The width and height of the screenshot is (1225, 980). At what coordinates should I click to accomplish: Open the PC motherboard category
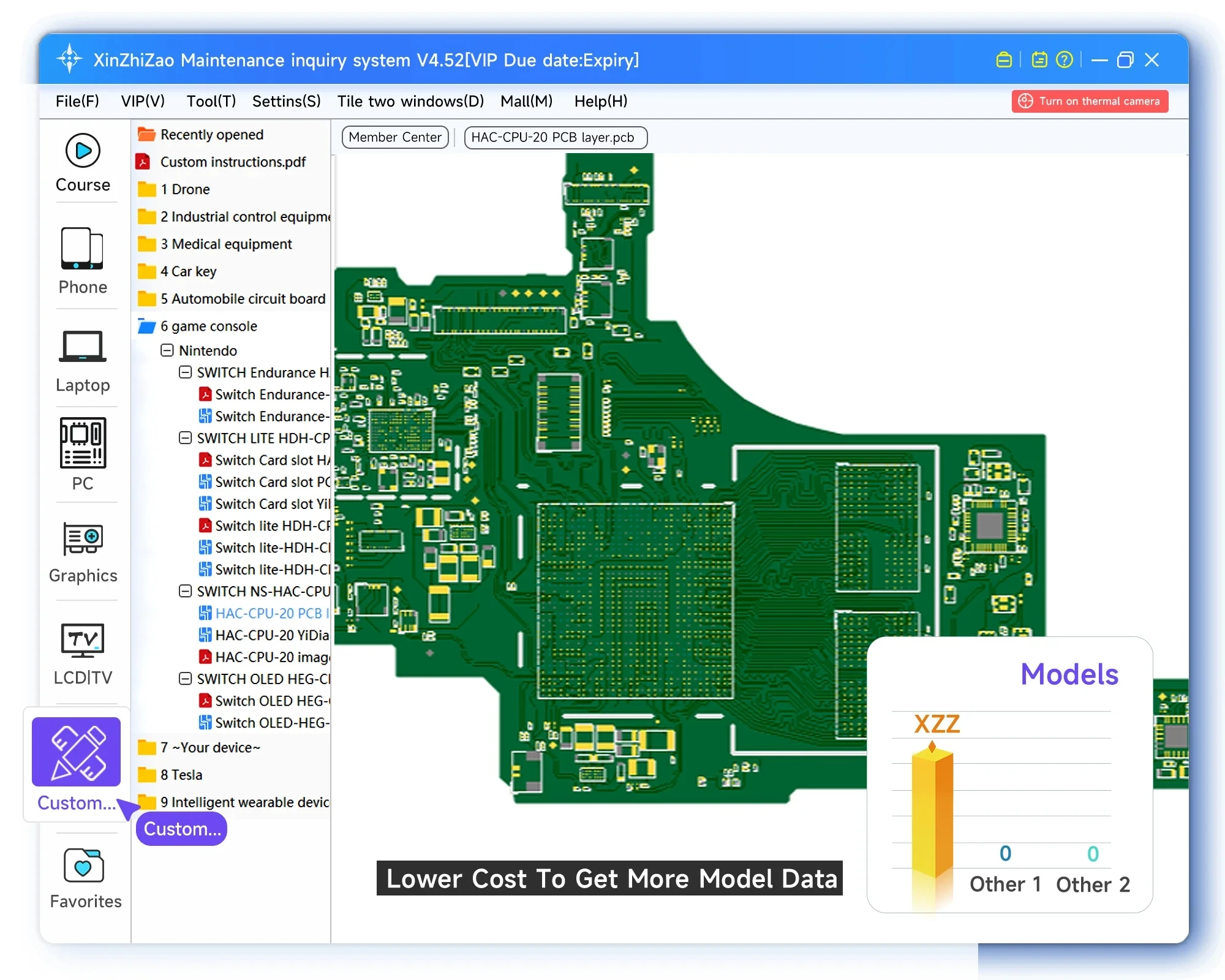coord(83,443)
